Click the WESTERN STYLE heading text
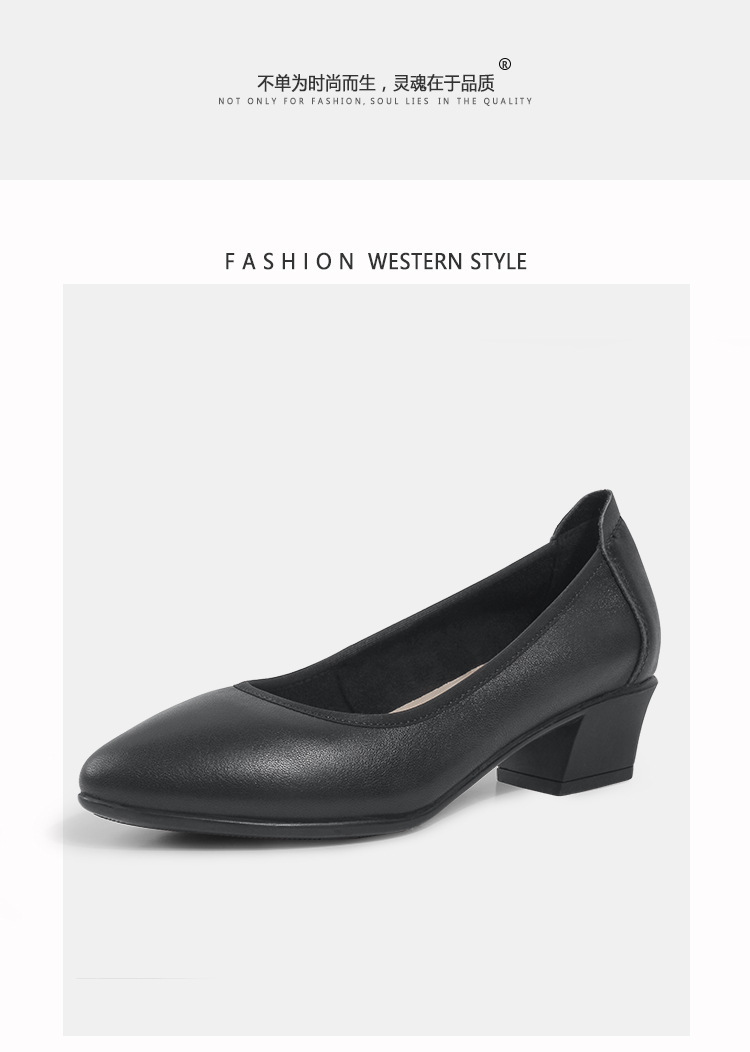 pyautogui.click(x=447, y=261)
